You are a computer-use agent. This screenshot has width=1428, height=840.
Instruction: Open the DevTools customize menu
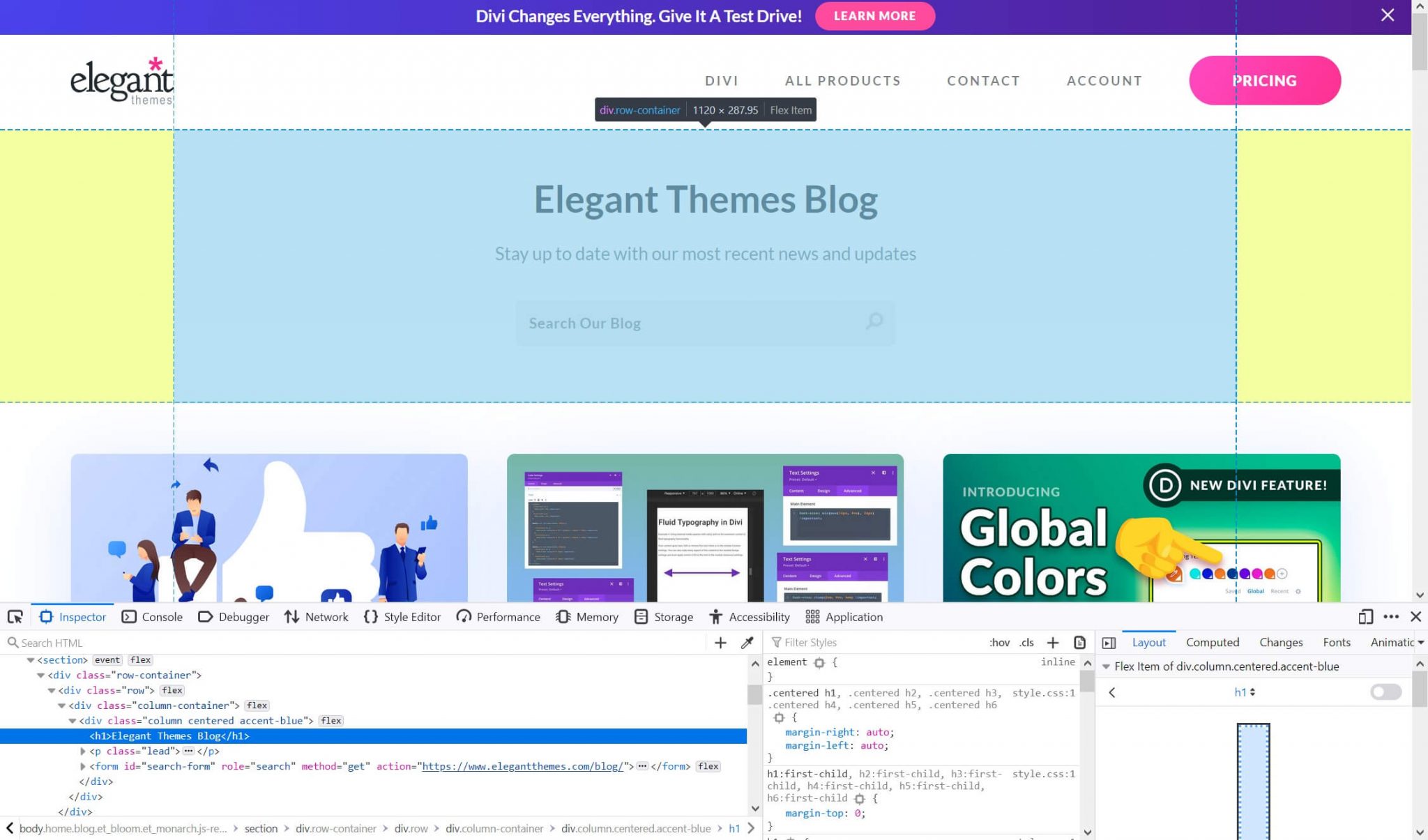(x=1391, y=617)
